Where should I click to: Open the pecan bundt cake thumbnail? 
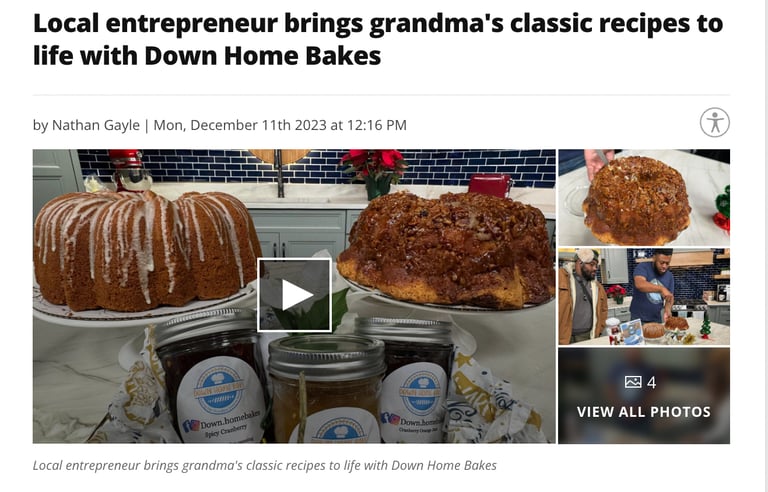(644, 197)
